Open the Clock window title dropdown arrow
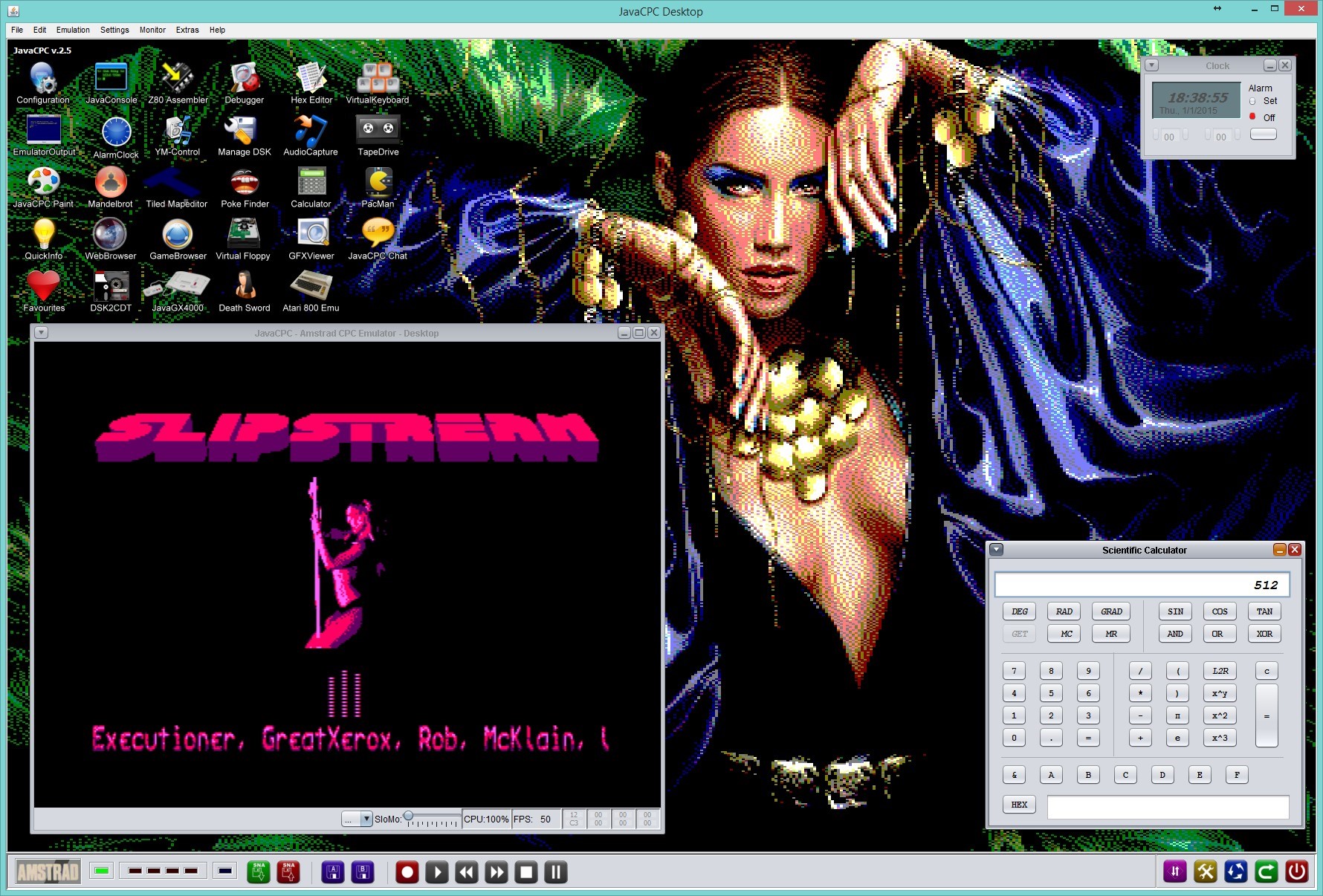The image size is (1323, 896). pos(1151,65)
